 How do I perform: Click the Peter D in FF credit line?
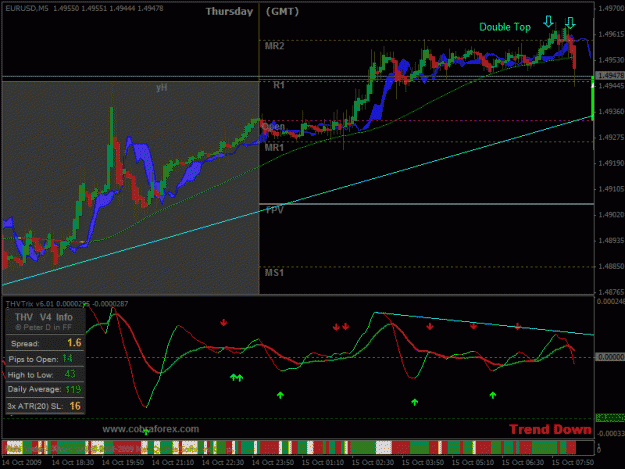tap(44, 327)
